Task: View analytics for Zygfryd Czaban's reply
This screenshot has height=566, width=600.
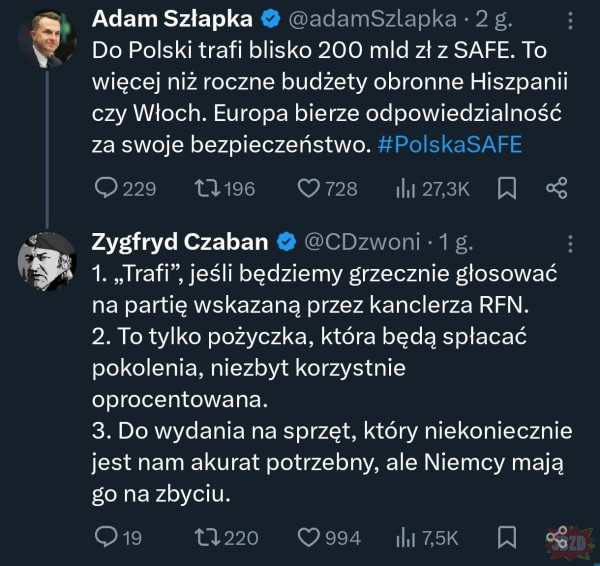Action: click(408, 538)
